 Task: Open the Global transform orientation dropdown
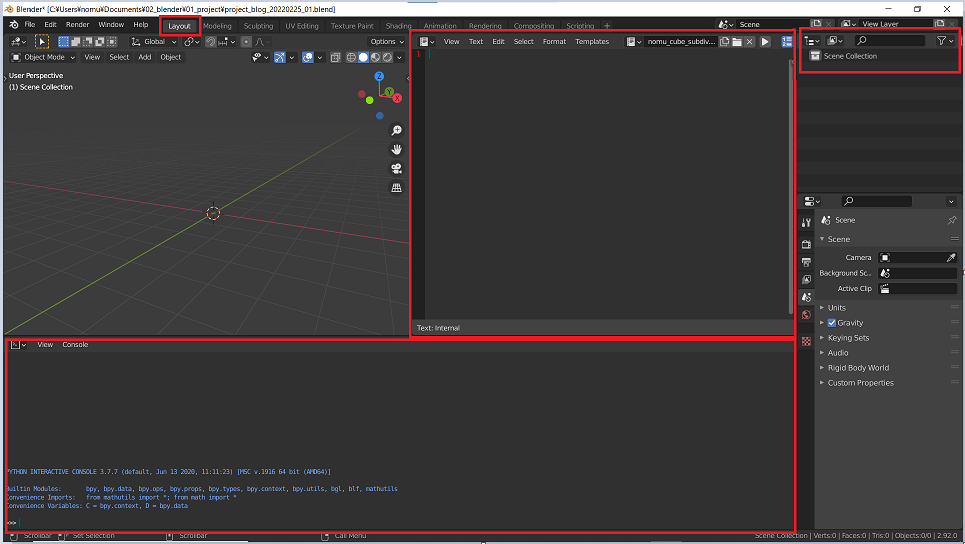[154, 42]
